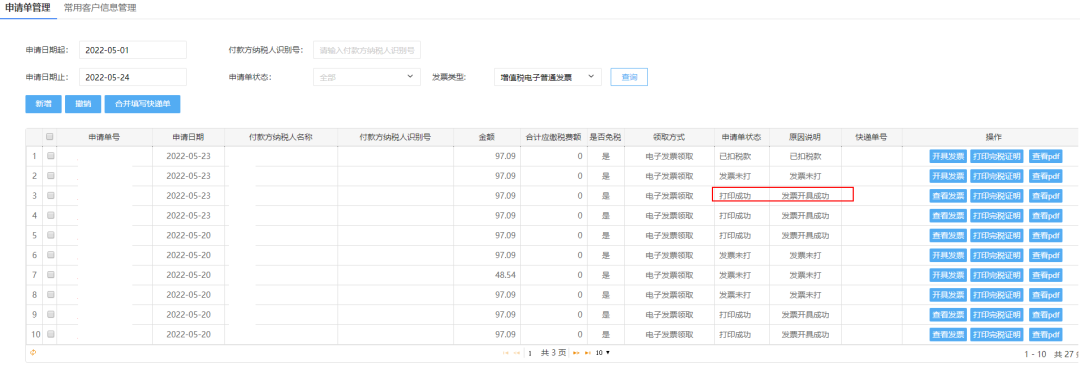Click 开具发票 on row 1
1080x390 pixels.
(x=948, y=156)
